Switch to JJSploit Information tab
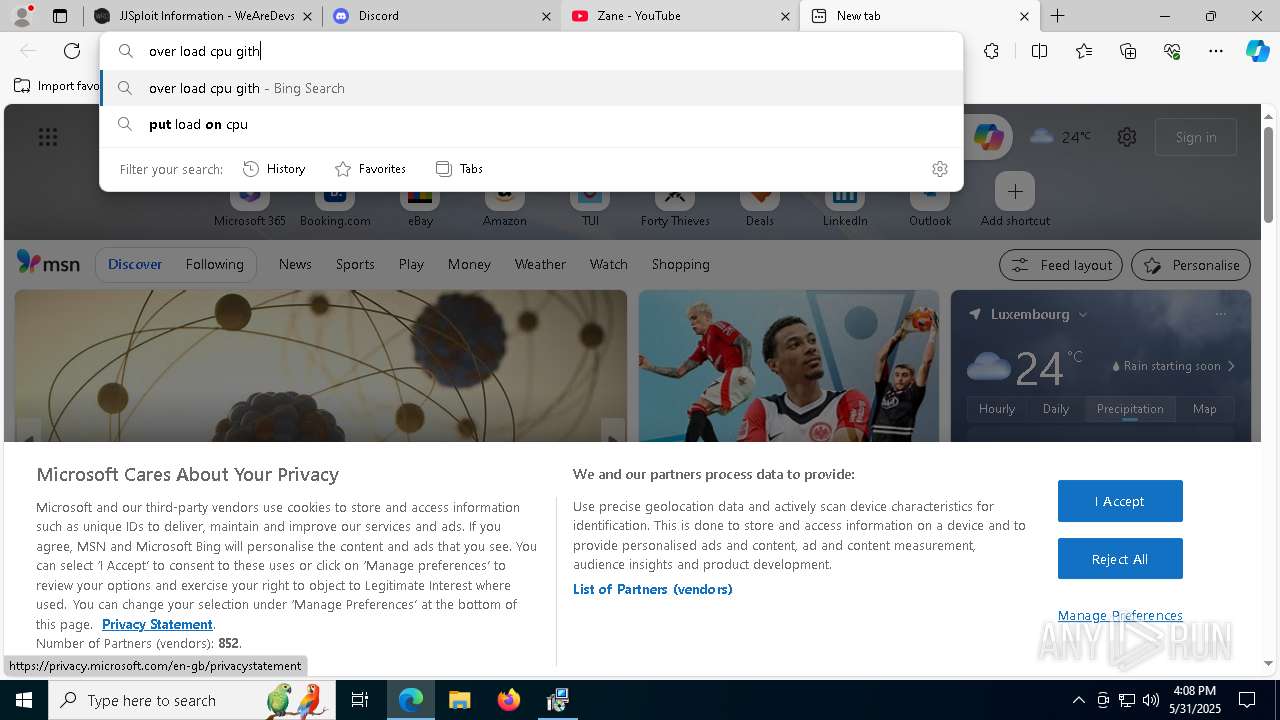Viewport: 1280px width, 720px height. (202, 16)
